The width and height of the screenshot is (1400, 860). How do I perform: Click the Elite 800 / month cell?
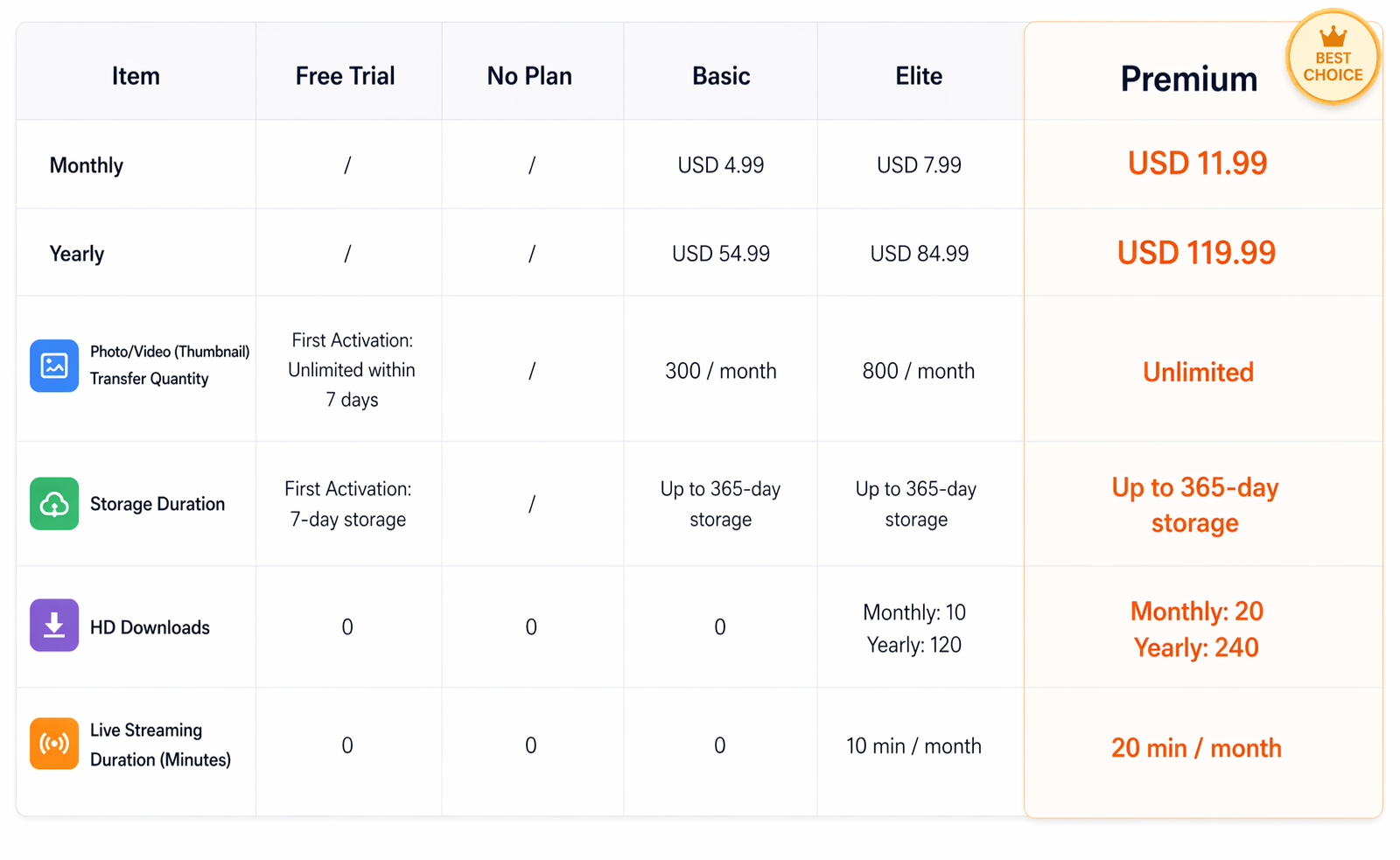(x=918, y=371)
